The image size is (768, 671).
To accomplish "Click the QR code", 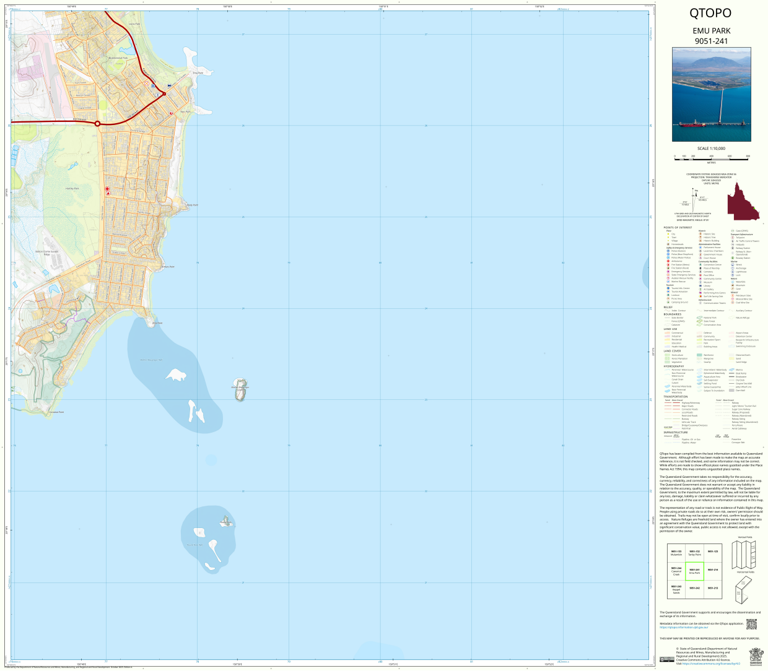I will 751,624.
